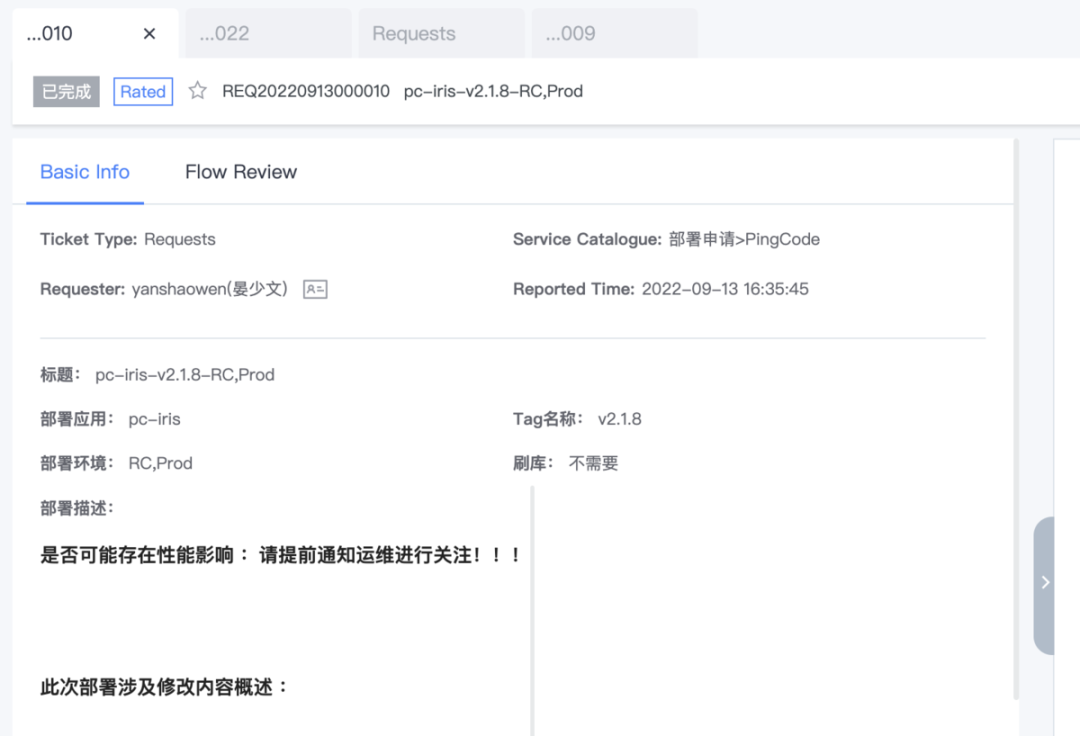
Task: Select the star next to REQ20220913000010
Action: pos(196,91)
